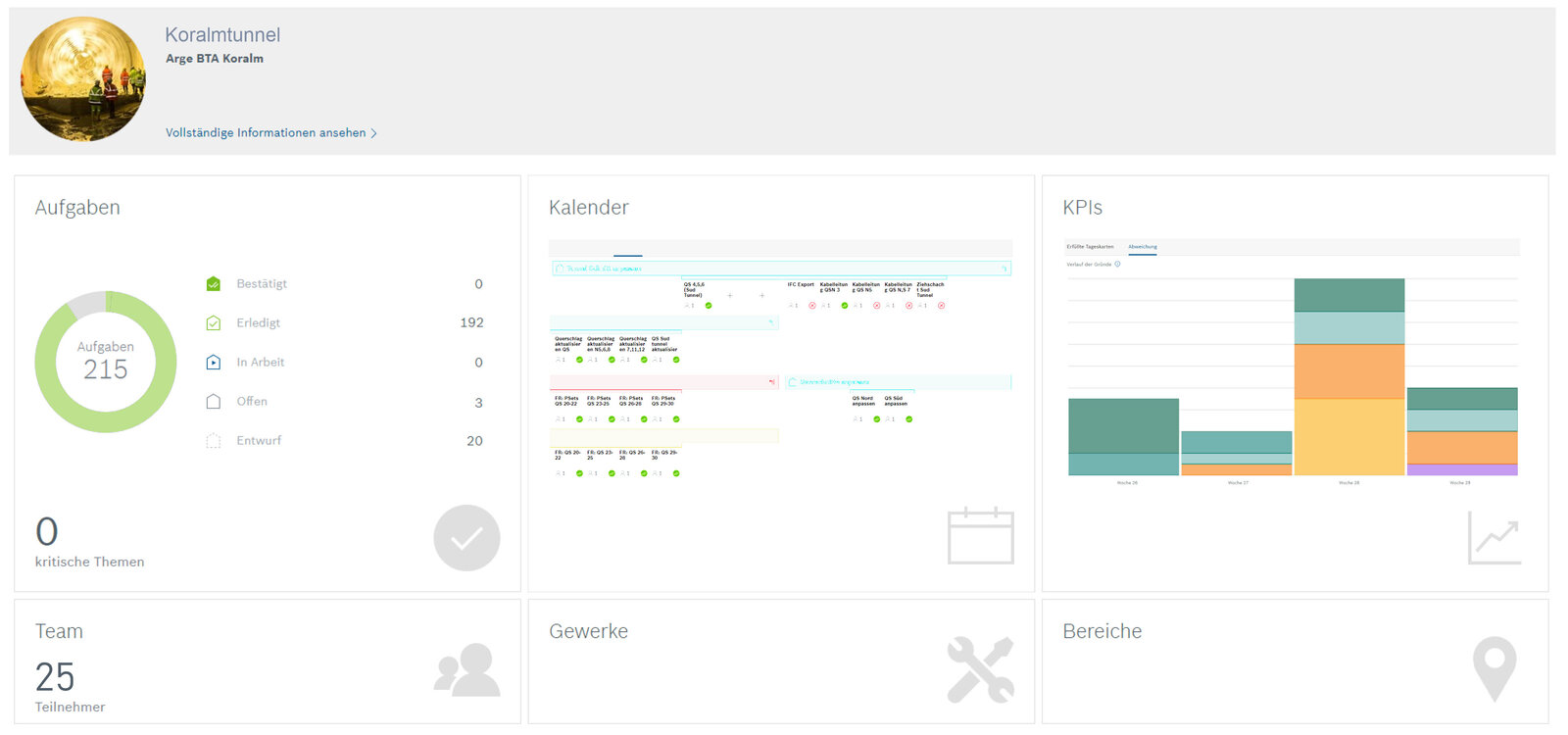This screenshot has height=735, width=1568.
Task: Open Vollständige Informationen ansehen link
Action: pyautogui.click(x=265, y=133)
